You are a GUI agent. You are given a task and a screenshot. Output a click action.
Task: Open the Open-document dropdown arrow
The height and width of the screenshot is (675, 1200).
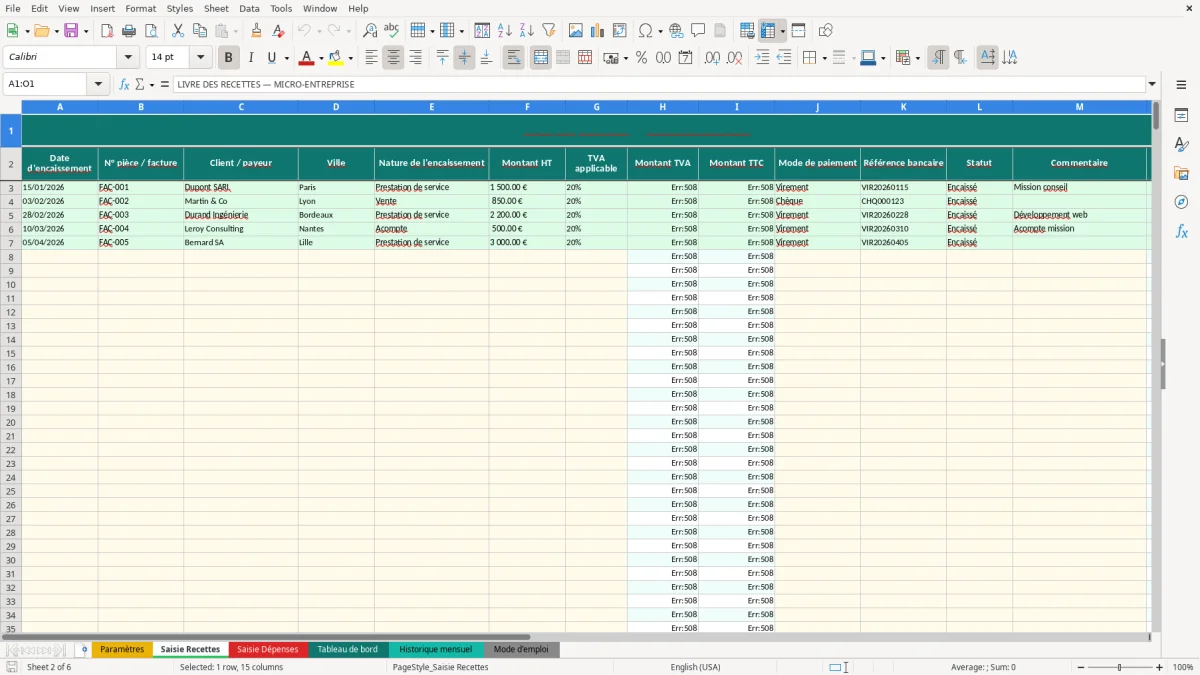[56, 31]
